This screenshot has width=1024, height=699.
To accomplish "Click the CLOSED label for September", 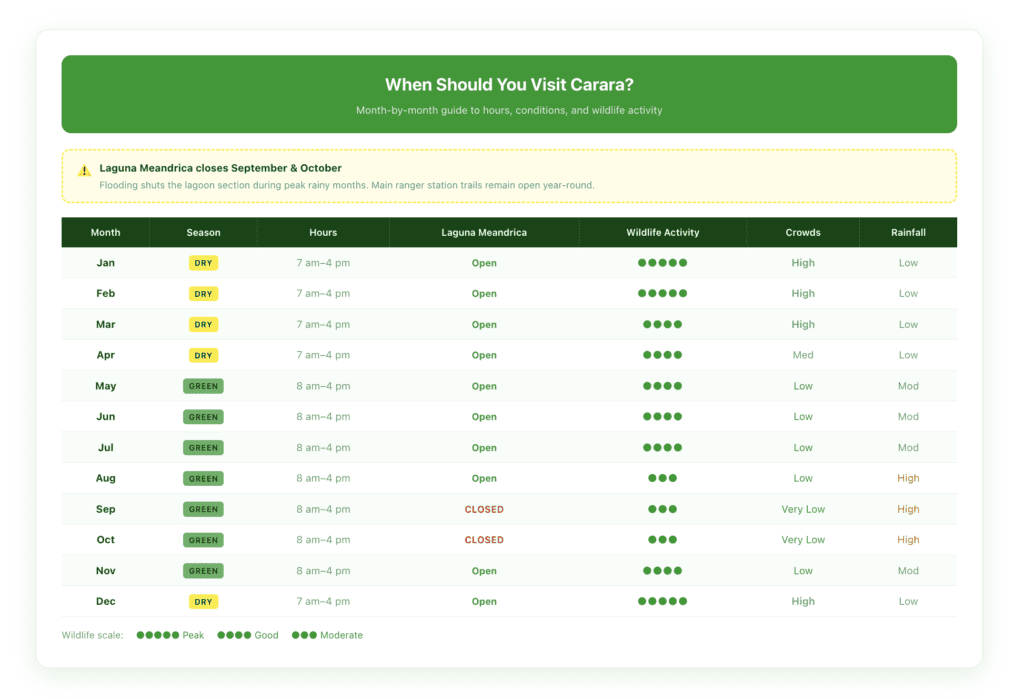I will 484,509.
